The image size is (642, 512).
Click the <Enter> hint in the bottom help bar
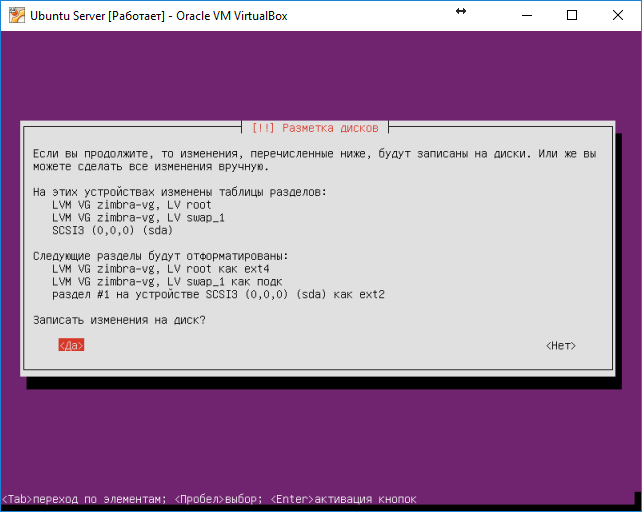[292, 499]
